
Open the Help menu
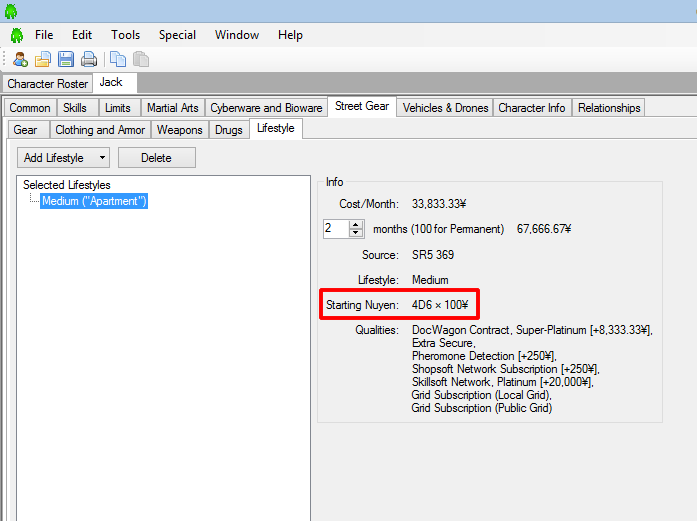click(290, 35)
